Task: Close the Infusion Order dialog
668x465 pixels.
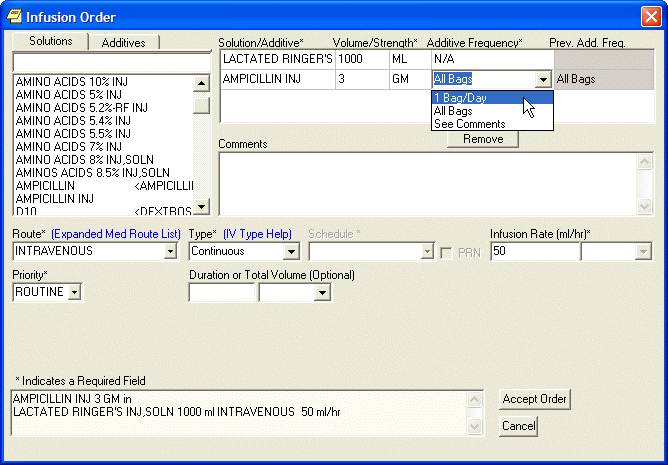Action: (649, 17)
